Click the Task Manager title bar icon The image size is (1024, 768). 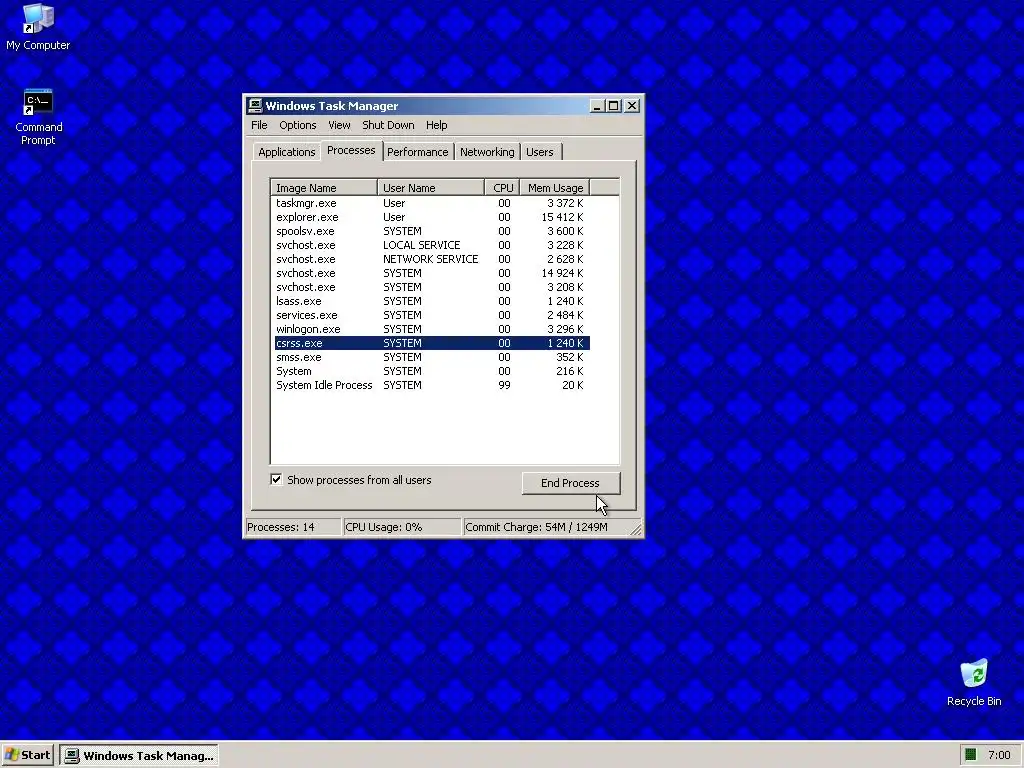pos(255,106)
